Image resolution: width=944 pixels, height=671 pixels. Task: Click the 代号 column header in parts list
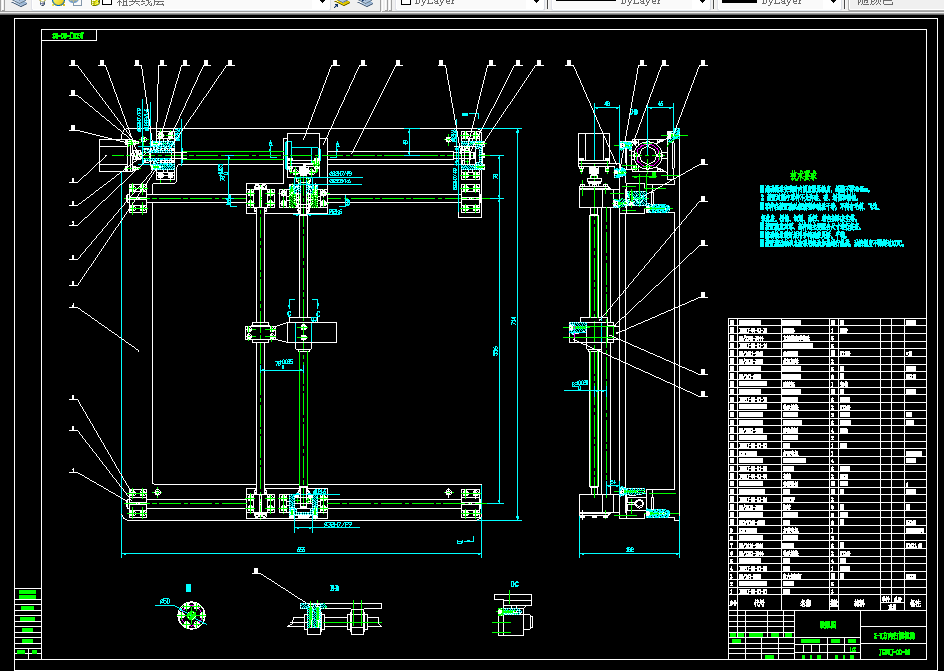pyautogui.click(x=759, y=602)
